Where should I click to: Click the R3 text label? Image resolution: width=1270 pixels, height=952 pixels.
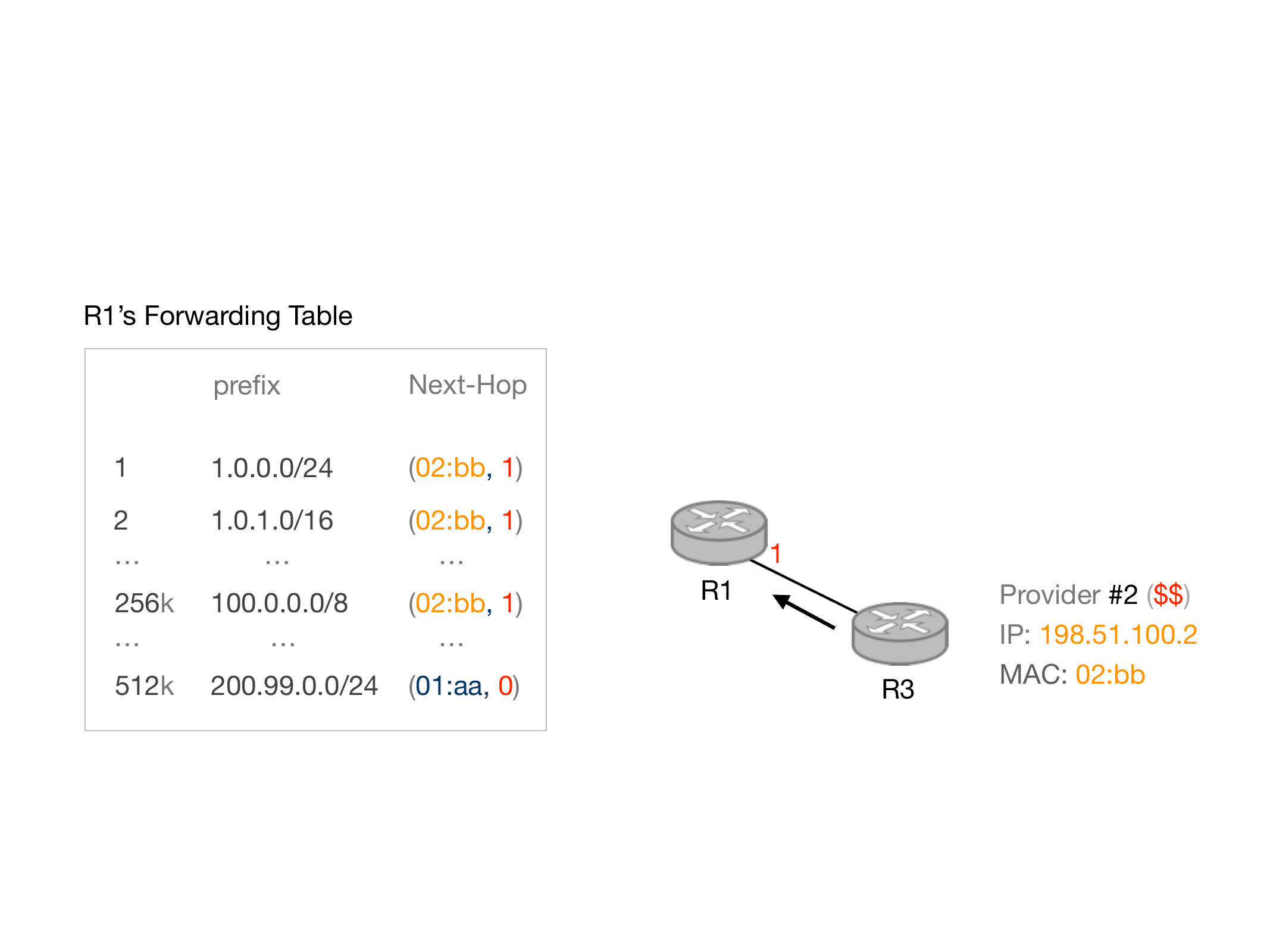click(x=897, y=690)
